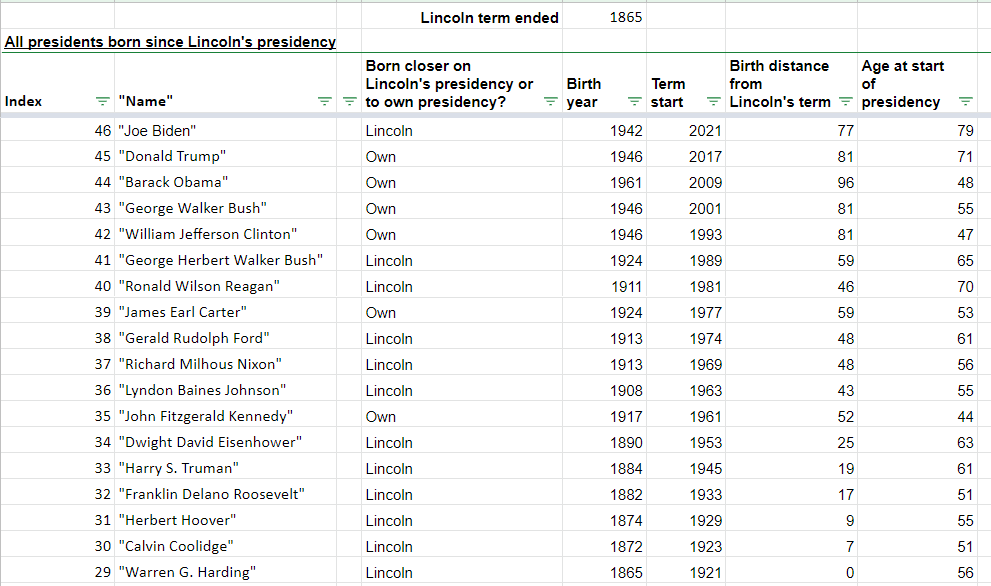This screenshot has width=991, height=586.
Task: Open Age at start of presidency filter
Action: pos(965,101)
